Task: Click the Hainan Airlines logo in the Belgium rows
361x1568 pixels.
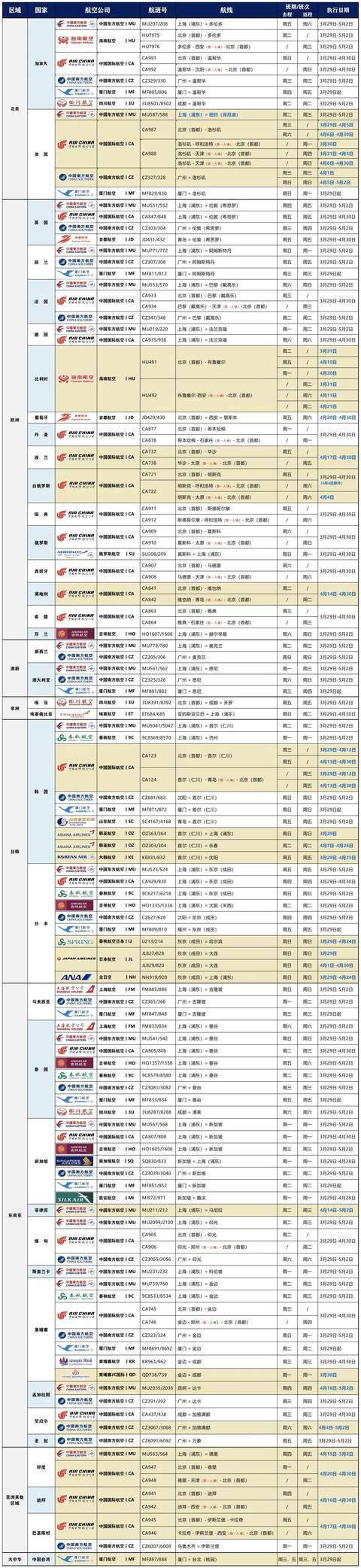Action: pos(75,378)
